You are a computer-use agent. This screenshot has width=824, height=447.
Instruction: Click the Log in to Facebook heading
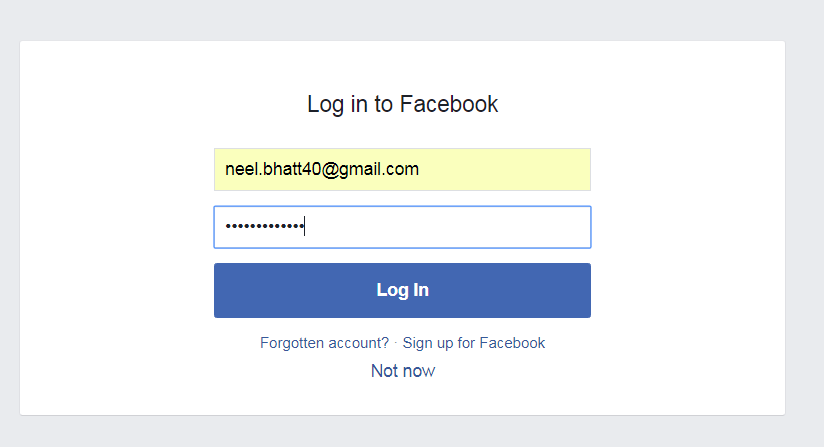point(402,104)
